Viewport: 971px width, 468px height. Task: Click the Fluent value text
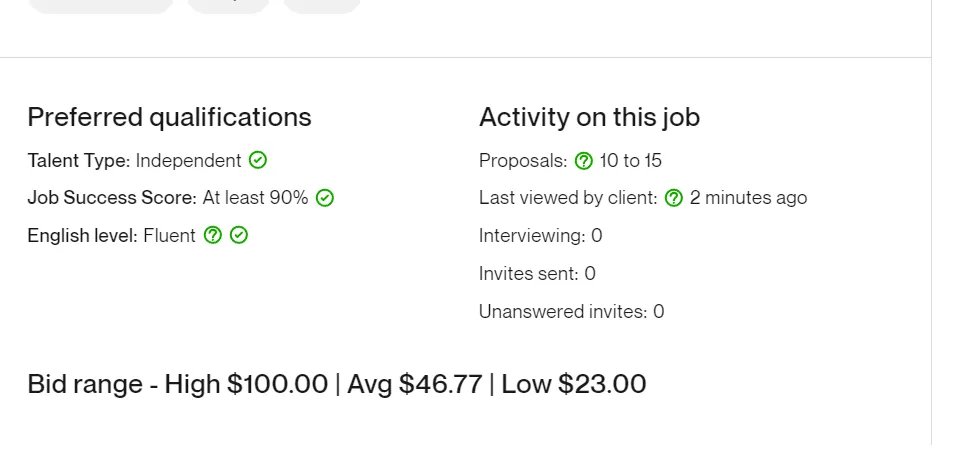169,236
